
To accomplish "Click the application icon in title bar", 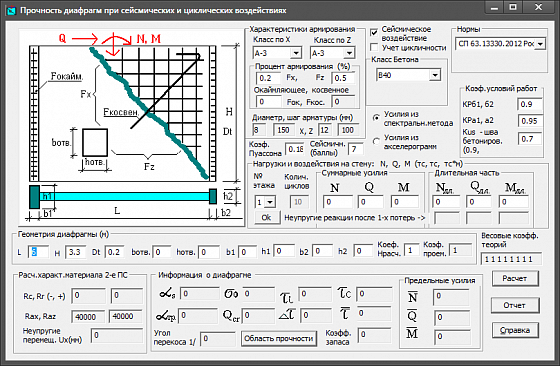I will (x=12, y=10).
